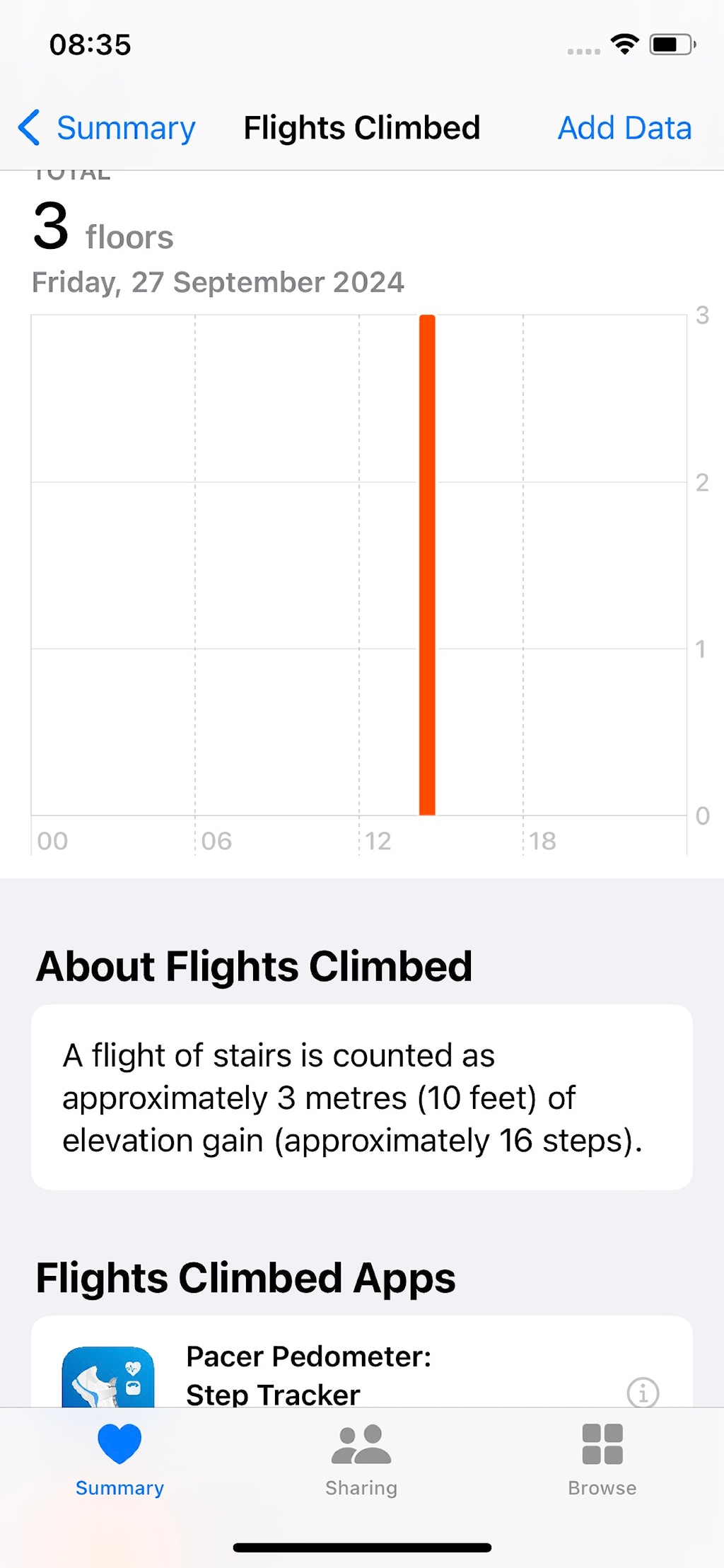Image resolution: width=724 pixels, height=1568 pixels.
Task: Tap the 06 hour axis label
Action: [x=216, y=841]
